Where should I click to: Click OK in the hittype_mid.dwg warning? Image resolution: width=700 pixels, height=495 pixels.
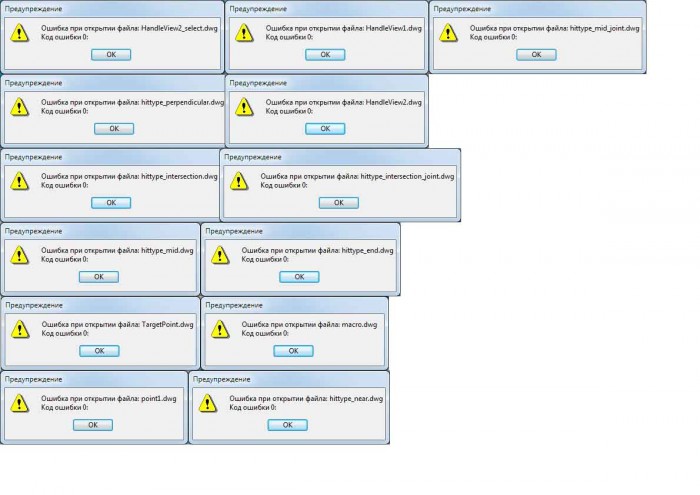(x=99, y=277)
